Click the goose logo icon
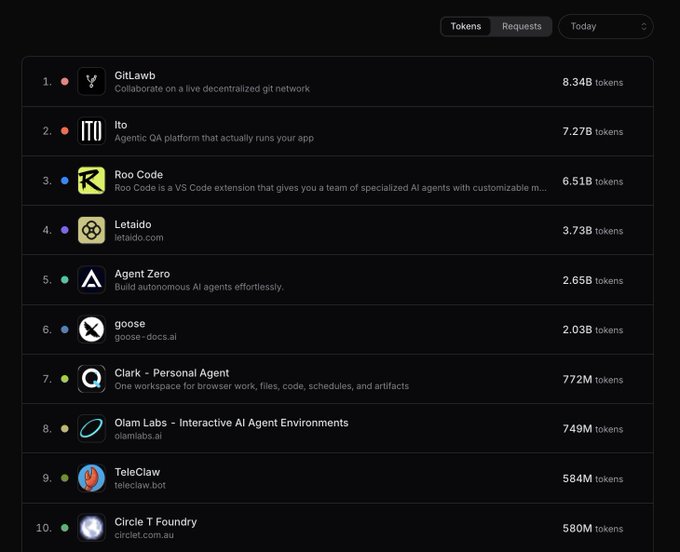Viewport: 680px width, 552px height. click(91, 330)
